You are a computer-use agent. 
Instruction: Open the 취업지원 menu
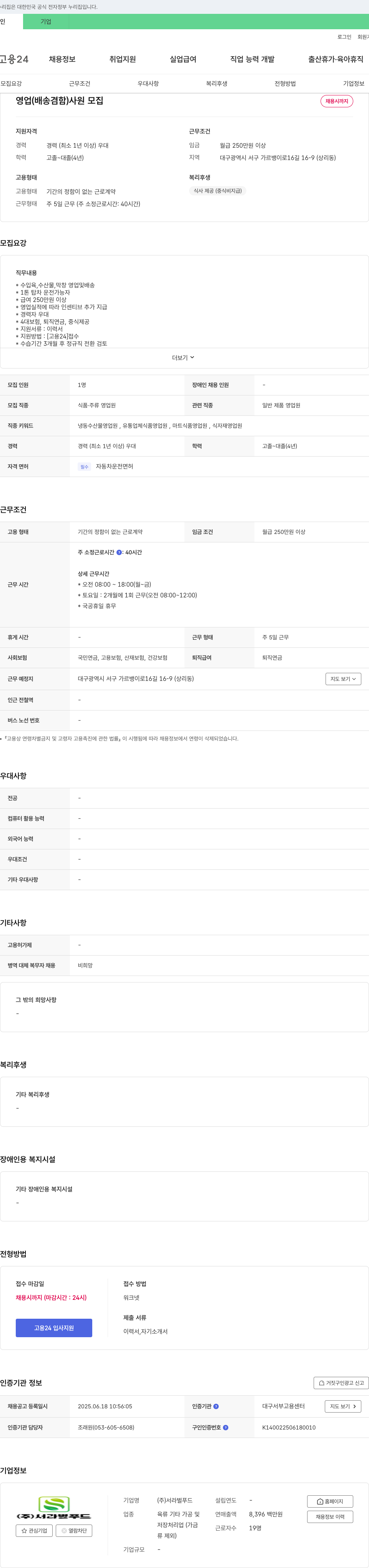(x=123, y=59)
